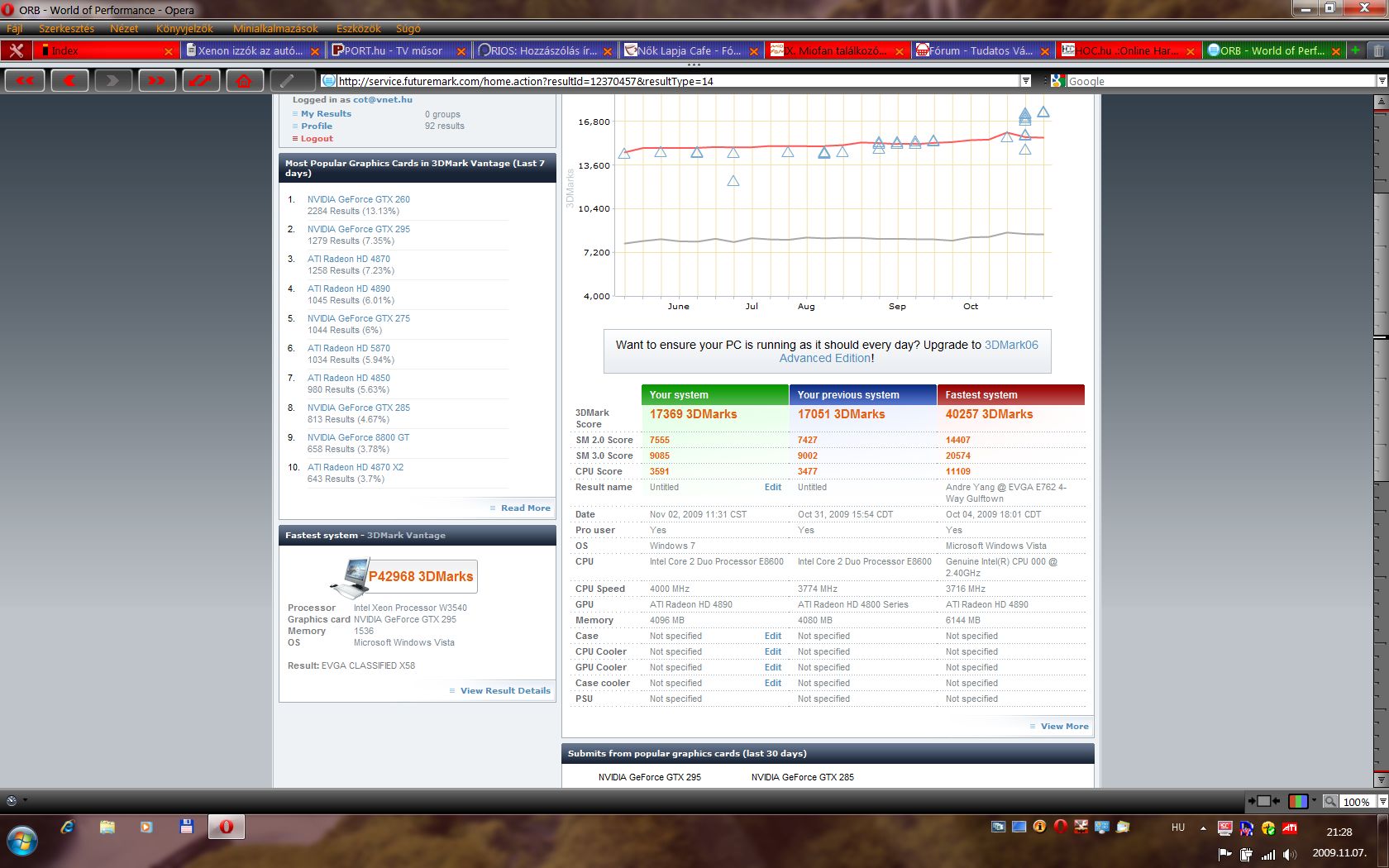Click the Logout link
Screen dimensions: 1389x868
tap(317, 139)
